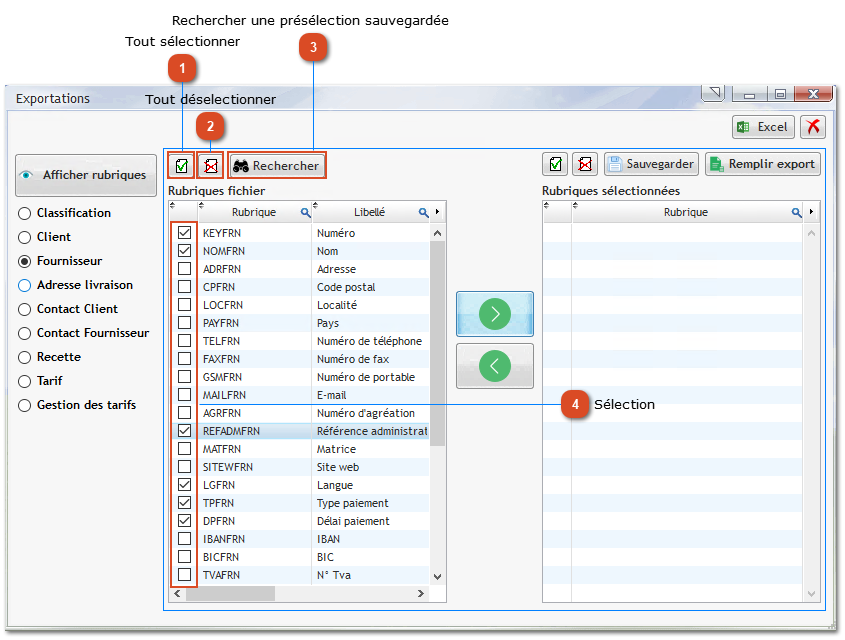Click the vertical scrollbar down arrow in file list
The width and height of the screenshot is (845, 640).
point(437,576)
